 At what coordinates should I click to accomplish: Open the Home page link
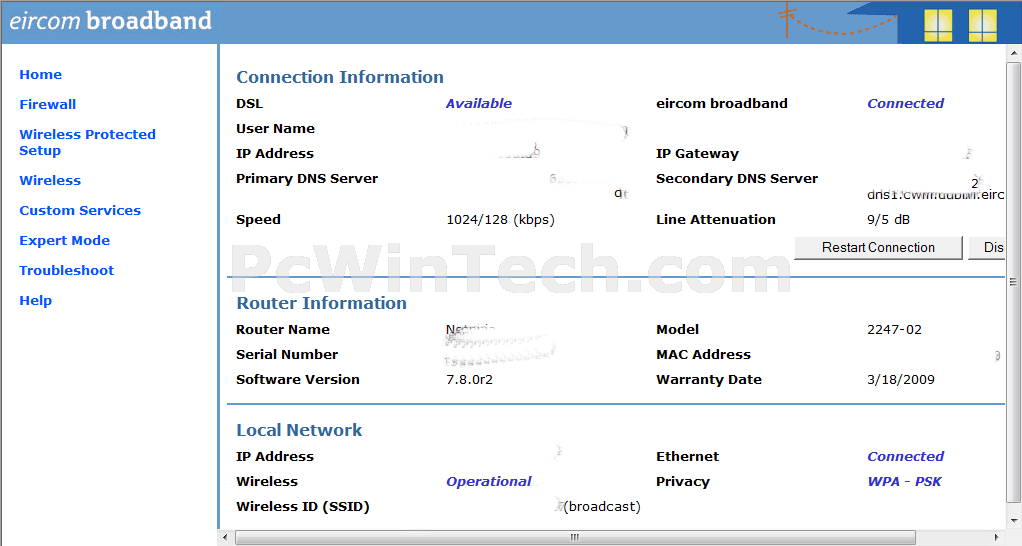[40, 74]
